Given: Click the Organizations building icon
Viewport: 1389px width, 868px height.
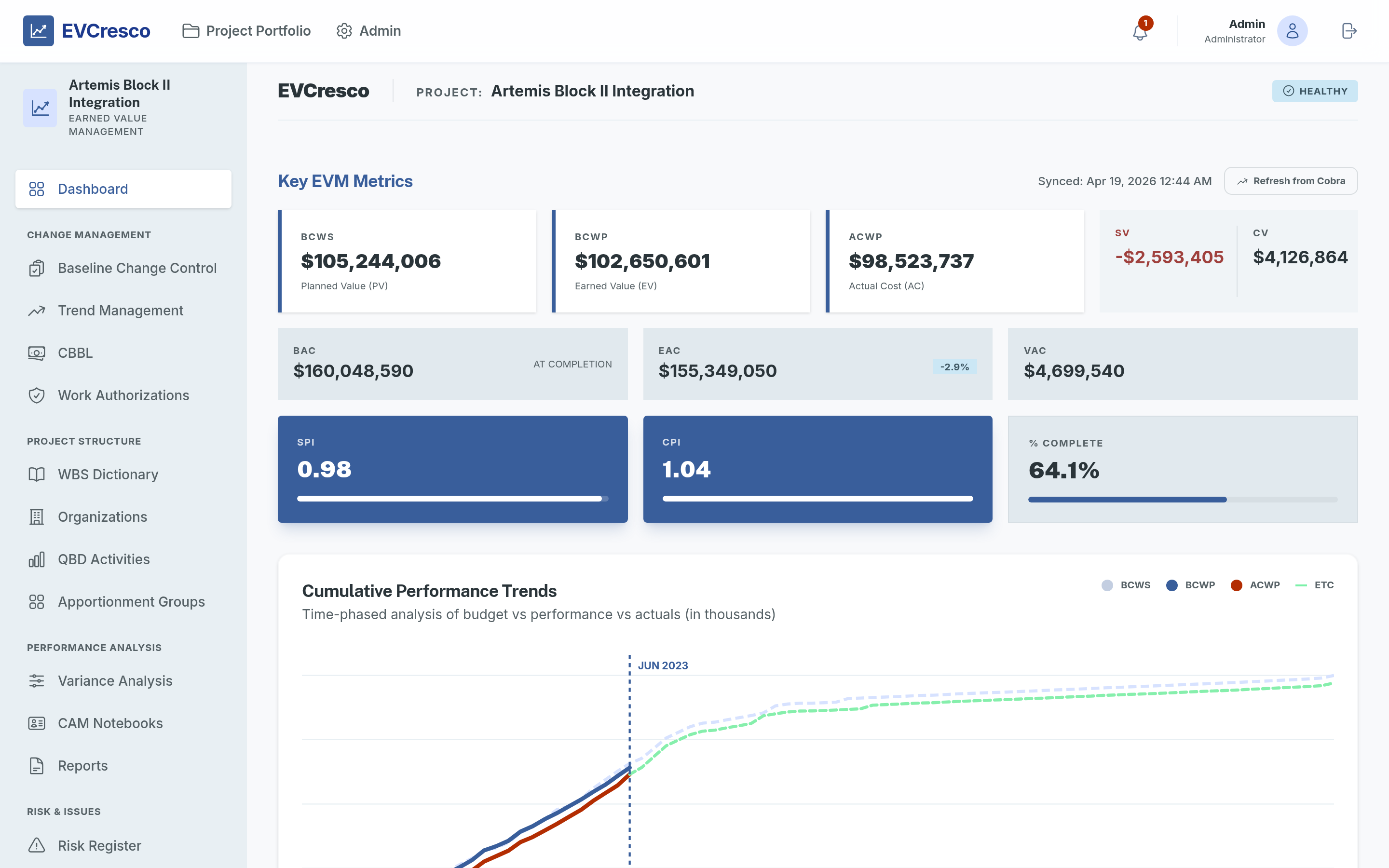Looking at the screenshot, I should click(x=37, y=516).
